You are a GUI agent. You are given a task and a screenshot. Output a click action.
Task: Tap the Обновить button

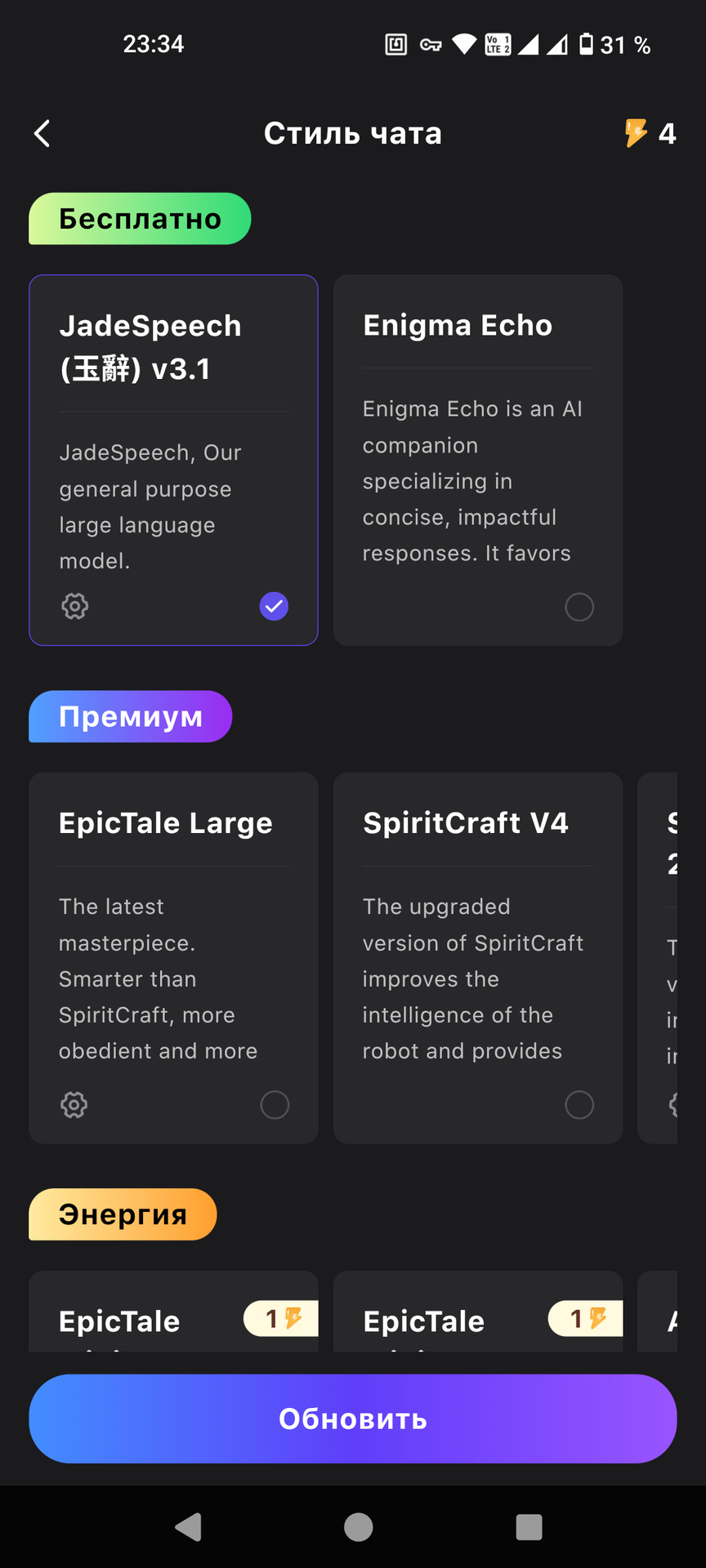tap(353, 1419)
